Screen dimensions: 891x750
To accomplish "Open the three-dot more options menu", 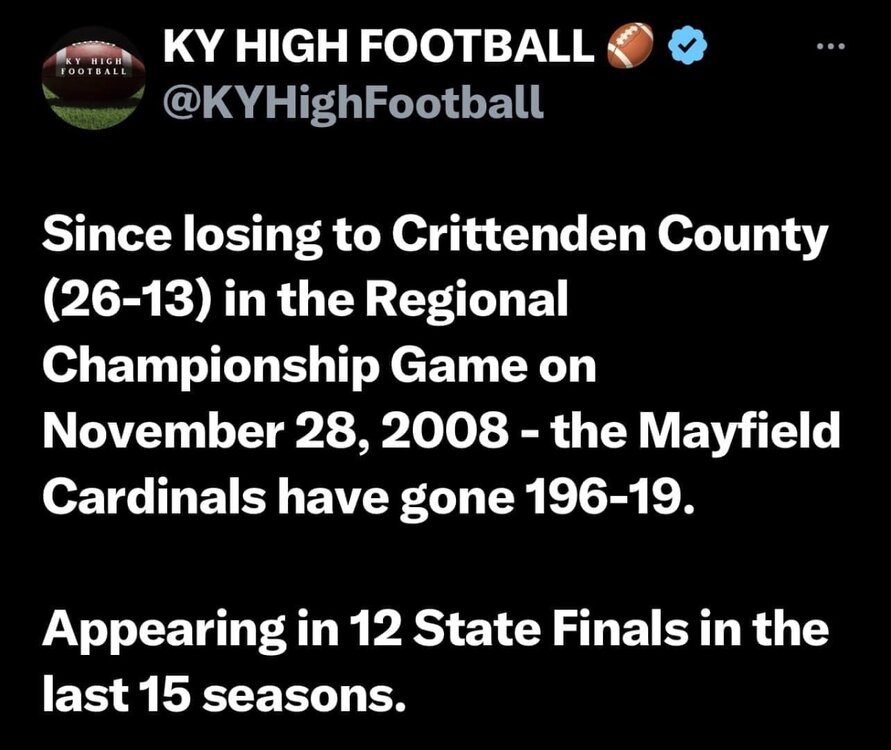I will (831, 45).
